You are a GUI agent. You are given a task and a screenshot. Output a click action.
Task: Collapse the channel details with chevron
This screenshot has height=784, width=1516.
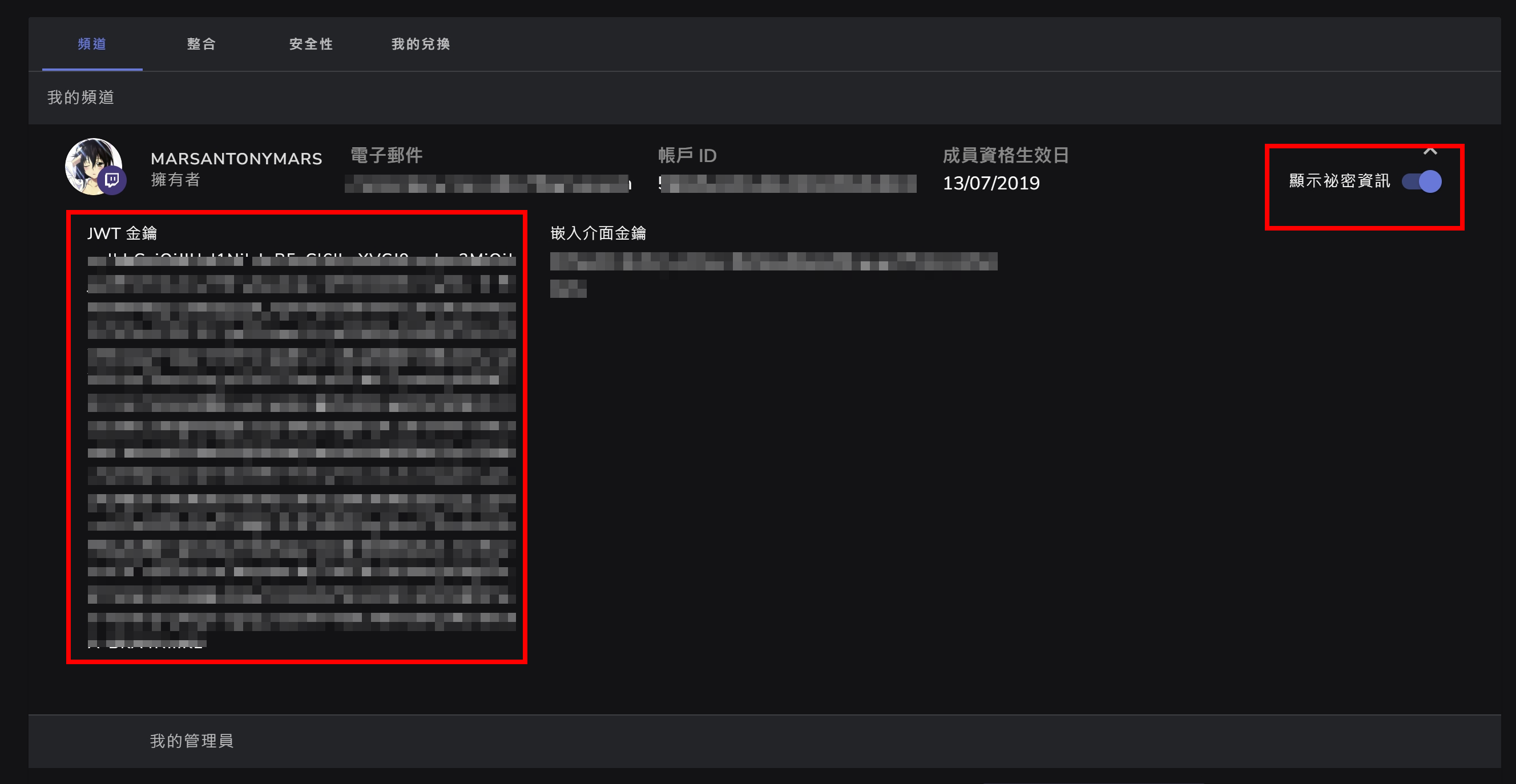coord(1430,152)
